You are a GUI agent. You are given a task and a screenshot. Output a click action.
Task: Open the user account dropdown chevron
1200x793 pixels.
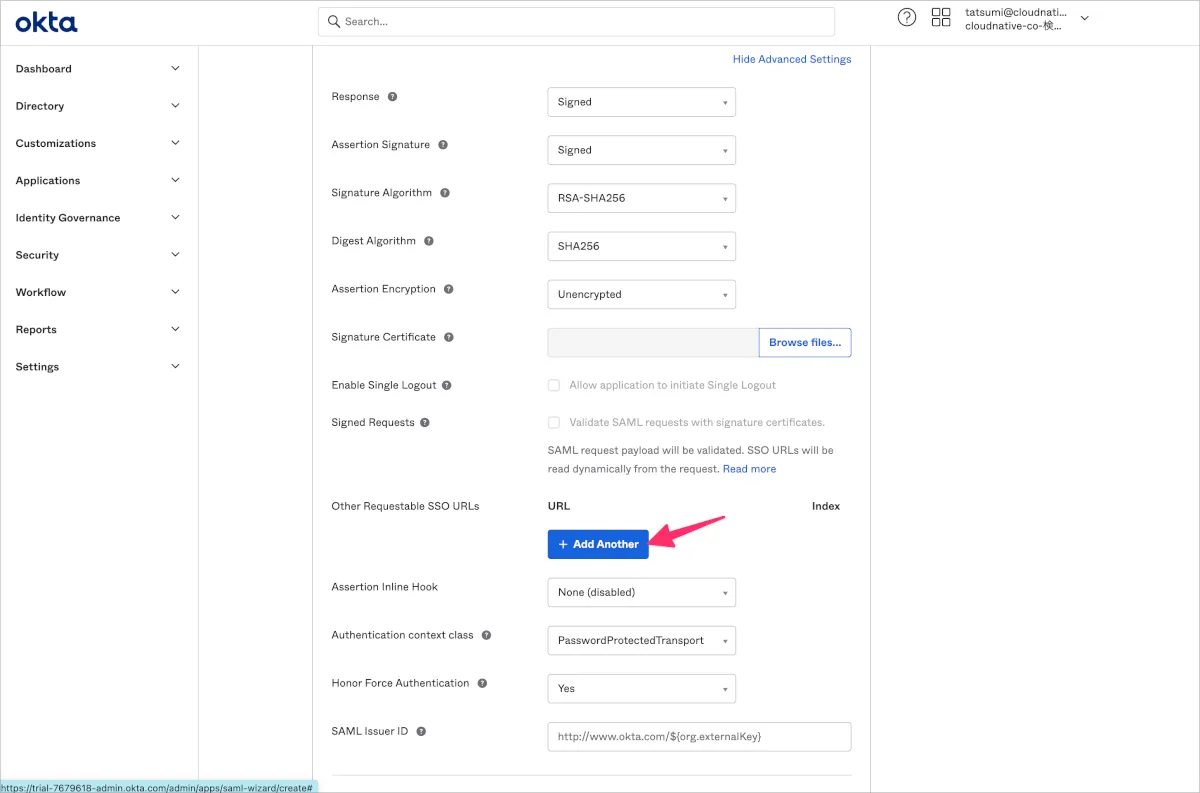(x=1084, y=18)
